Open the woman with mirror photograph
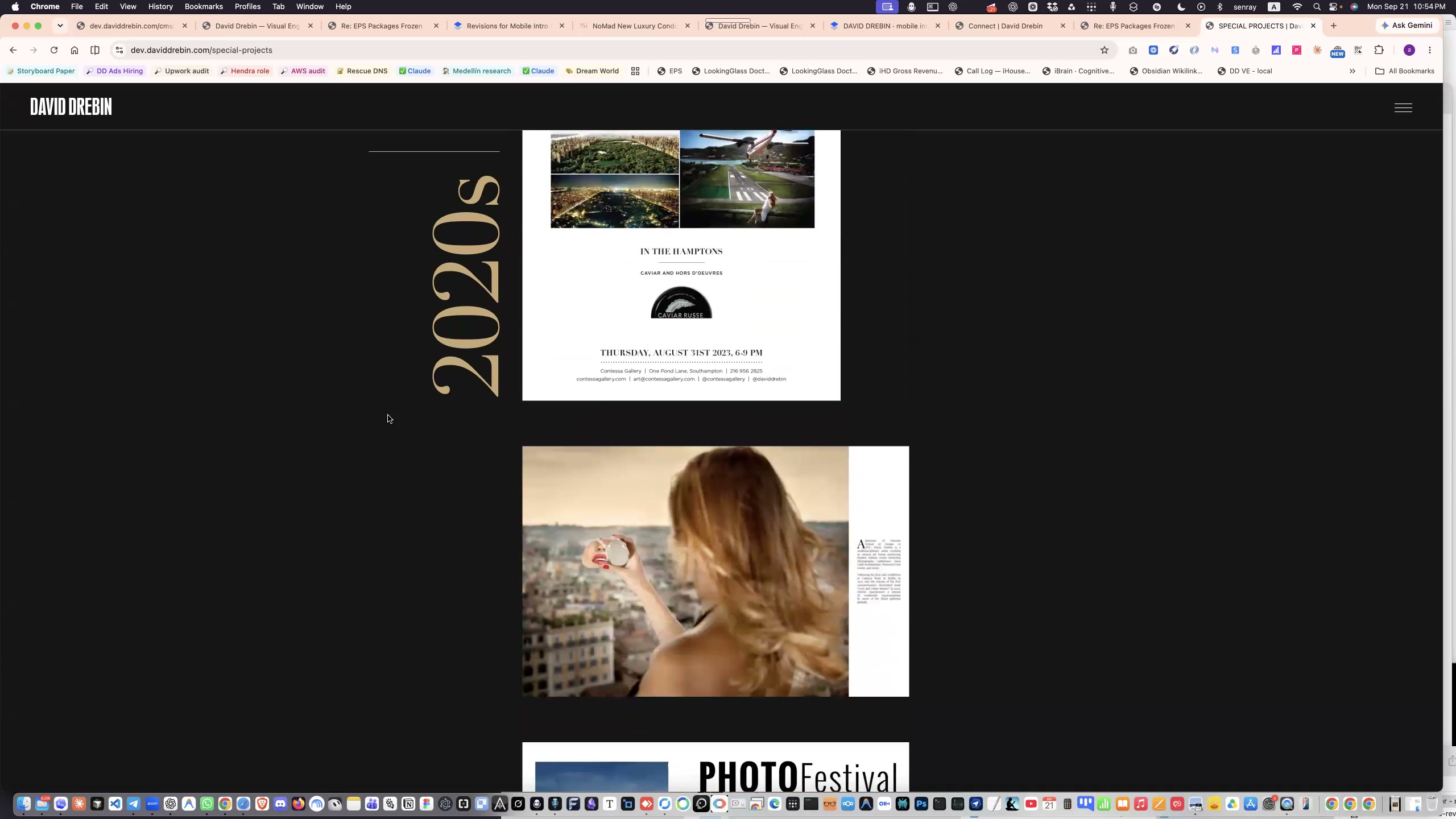 tap(715, 571)
